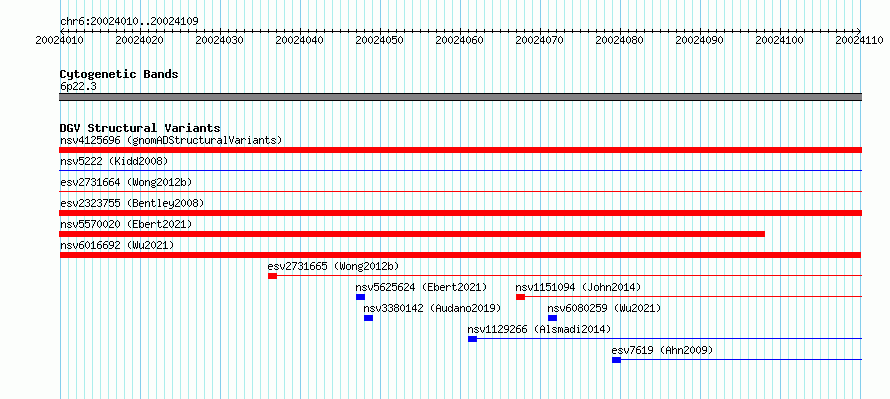Open esv2731665 (Wong2012b) variant label
This screenshot has height=399, width=890.
click(334, 266)
